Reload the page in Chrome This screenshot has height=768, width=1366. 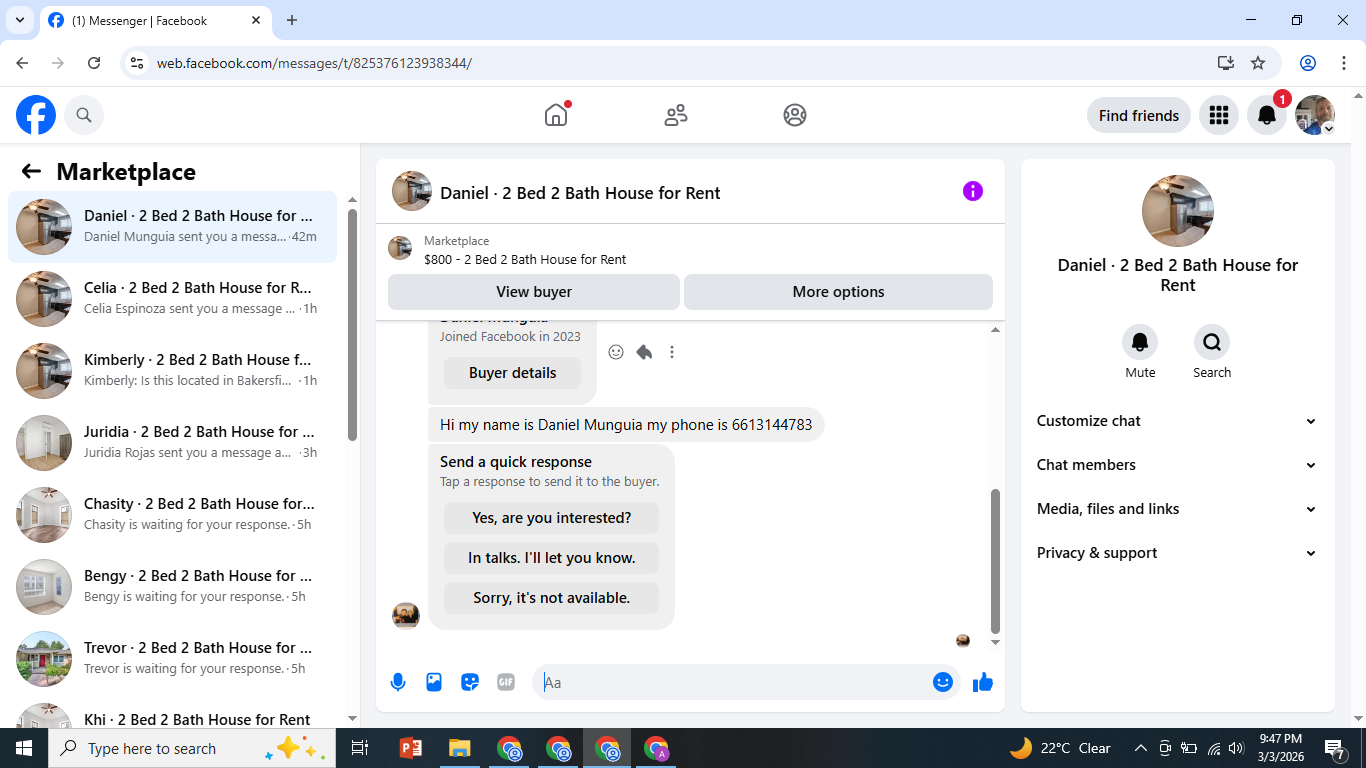pyautogui.click(x=94, y=63)
